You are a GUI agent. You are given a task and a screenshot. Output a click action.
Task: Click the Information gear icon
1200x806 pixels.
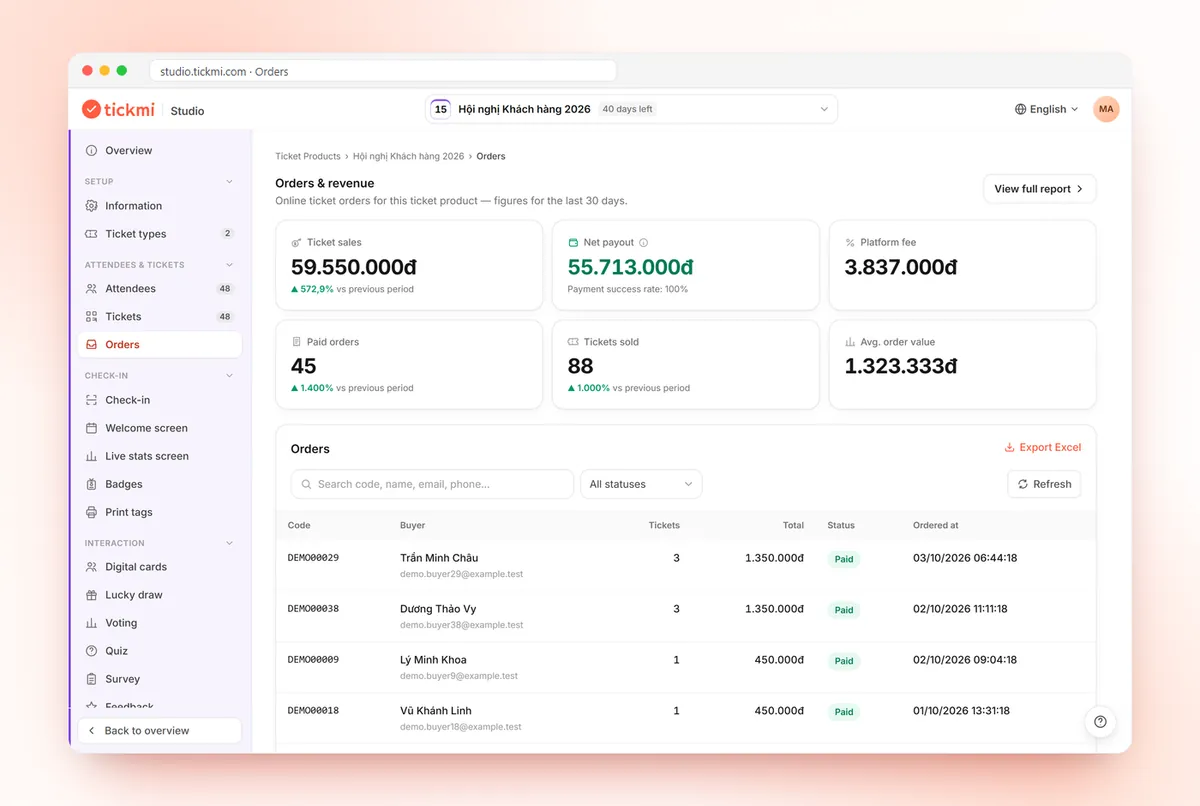(92, 206)
